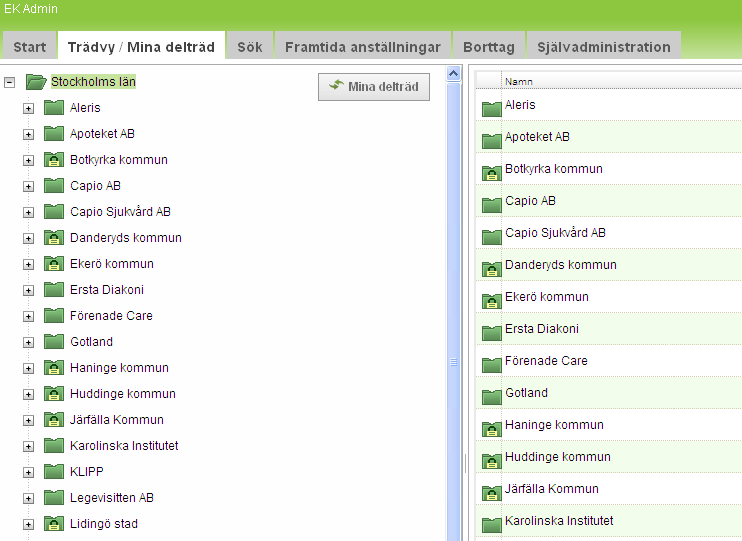742x541 pixels.
Task: Expand the Gotland tree node
Action: [x=28, y=343]
